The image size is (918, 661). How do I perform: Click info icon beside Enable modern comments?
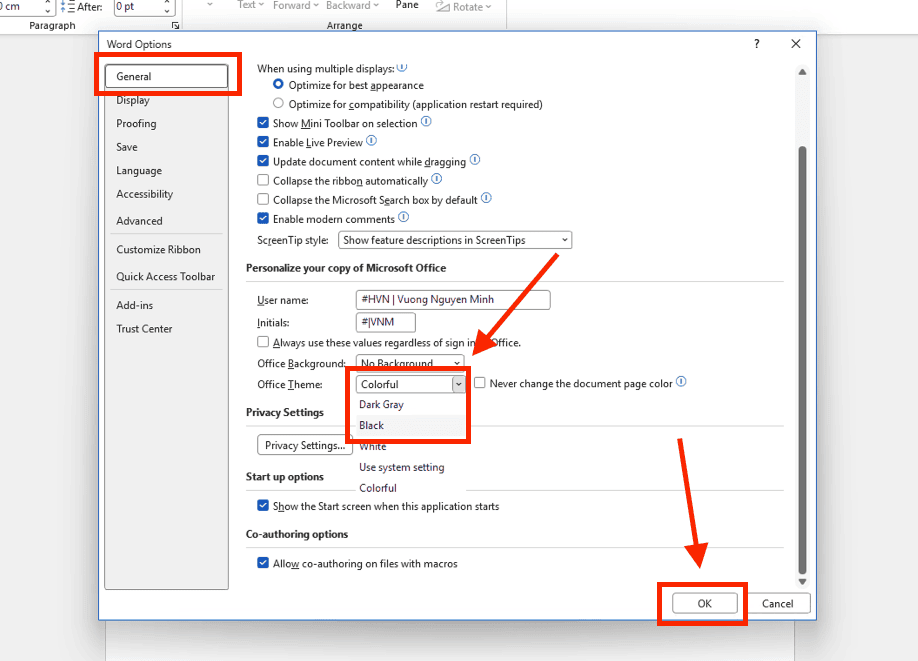point(403,217)
